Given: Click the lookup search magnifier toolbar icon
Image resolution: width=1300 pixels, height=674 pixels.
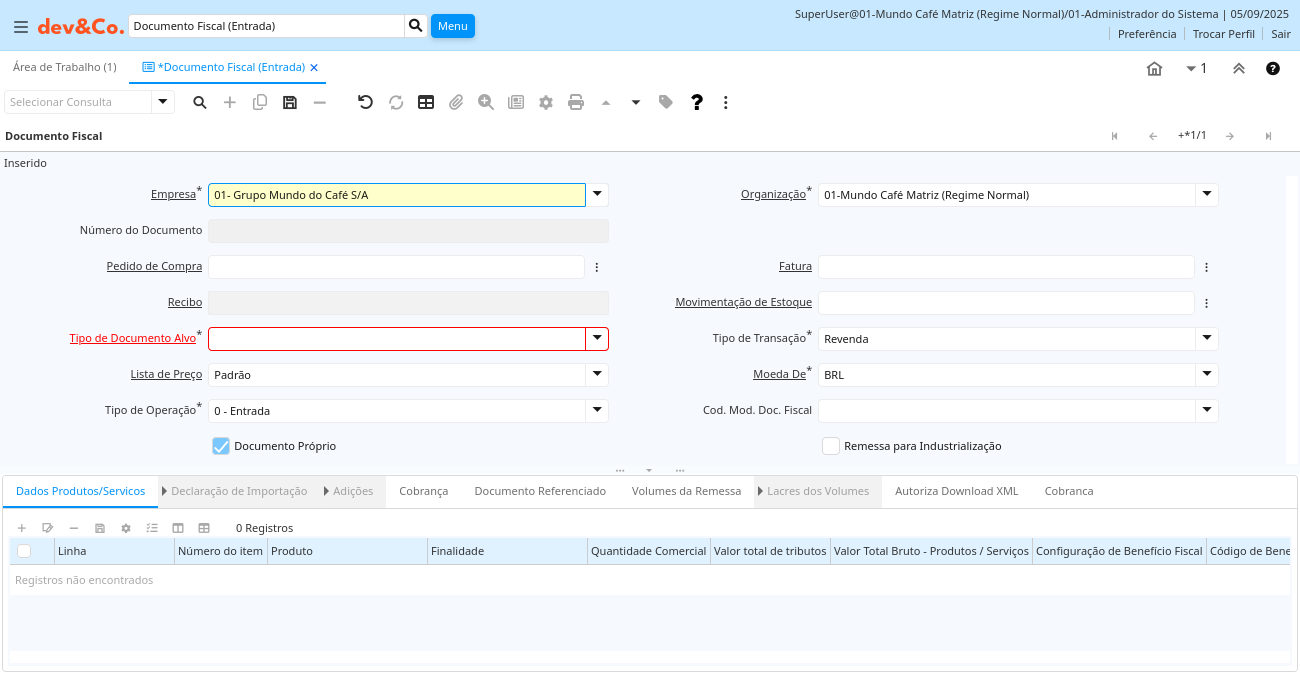Looking at the screenshot, I should click(x=200, y=102).
